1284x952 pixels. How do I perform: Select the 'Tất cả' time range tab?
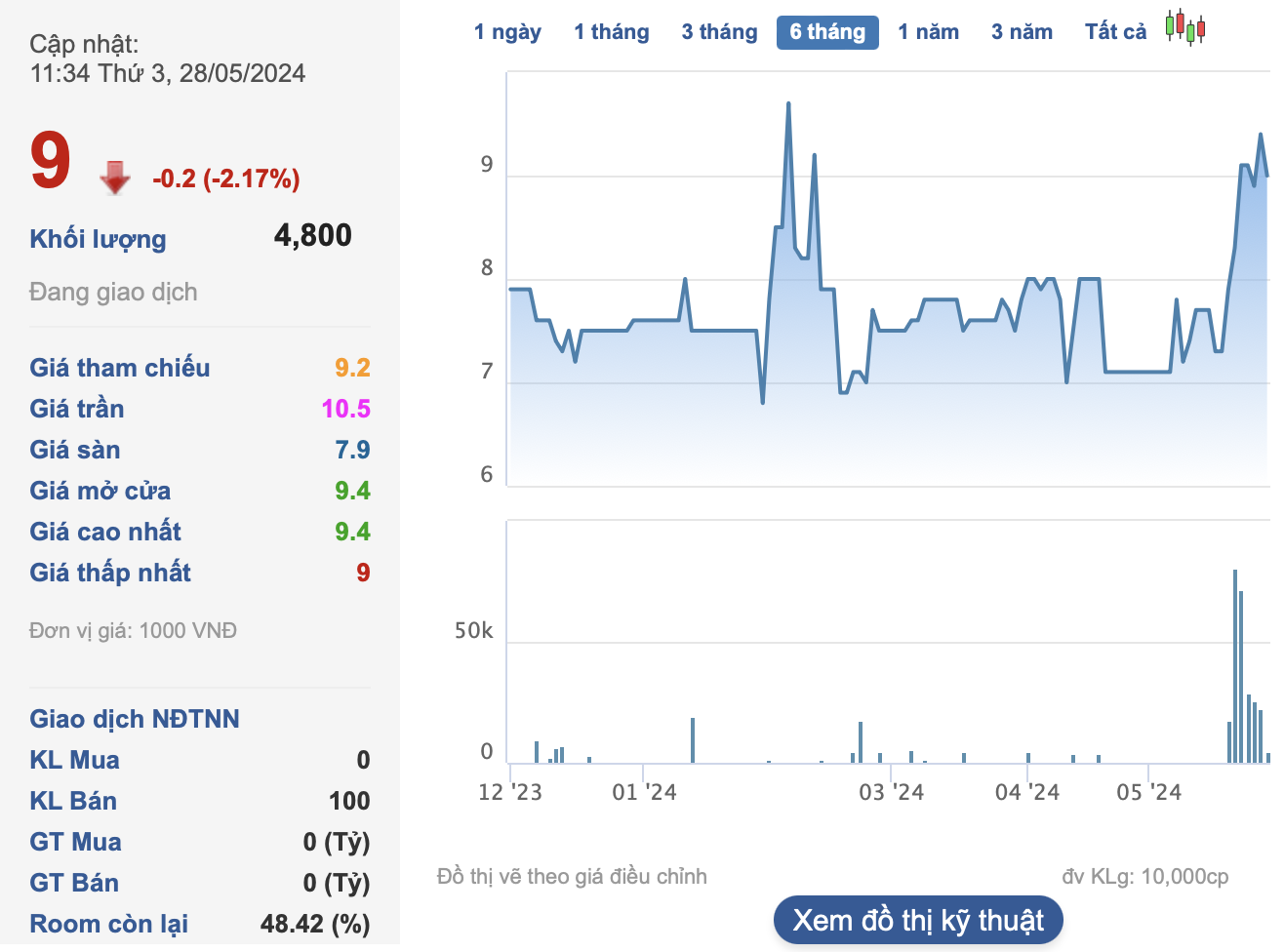click(x=1116, y=32)
